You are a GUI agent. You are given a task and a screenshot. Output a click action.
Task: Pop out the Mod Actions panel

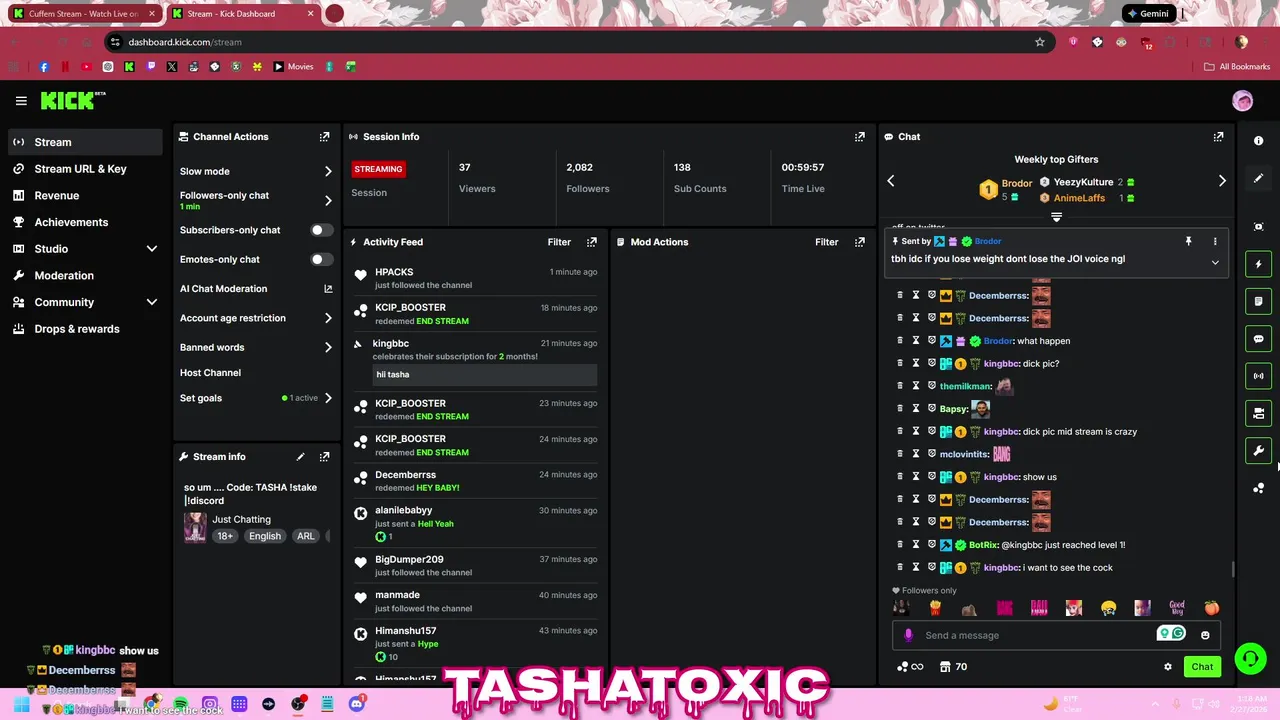860,242
